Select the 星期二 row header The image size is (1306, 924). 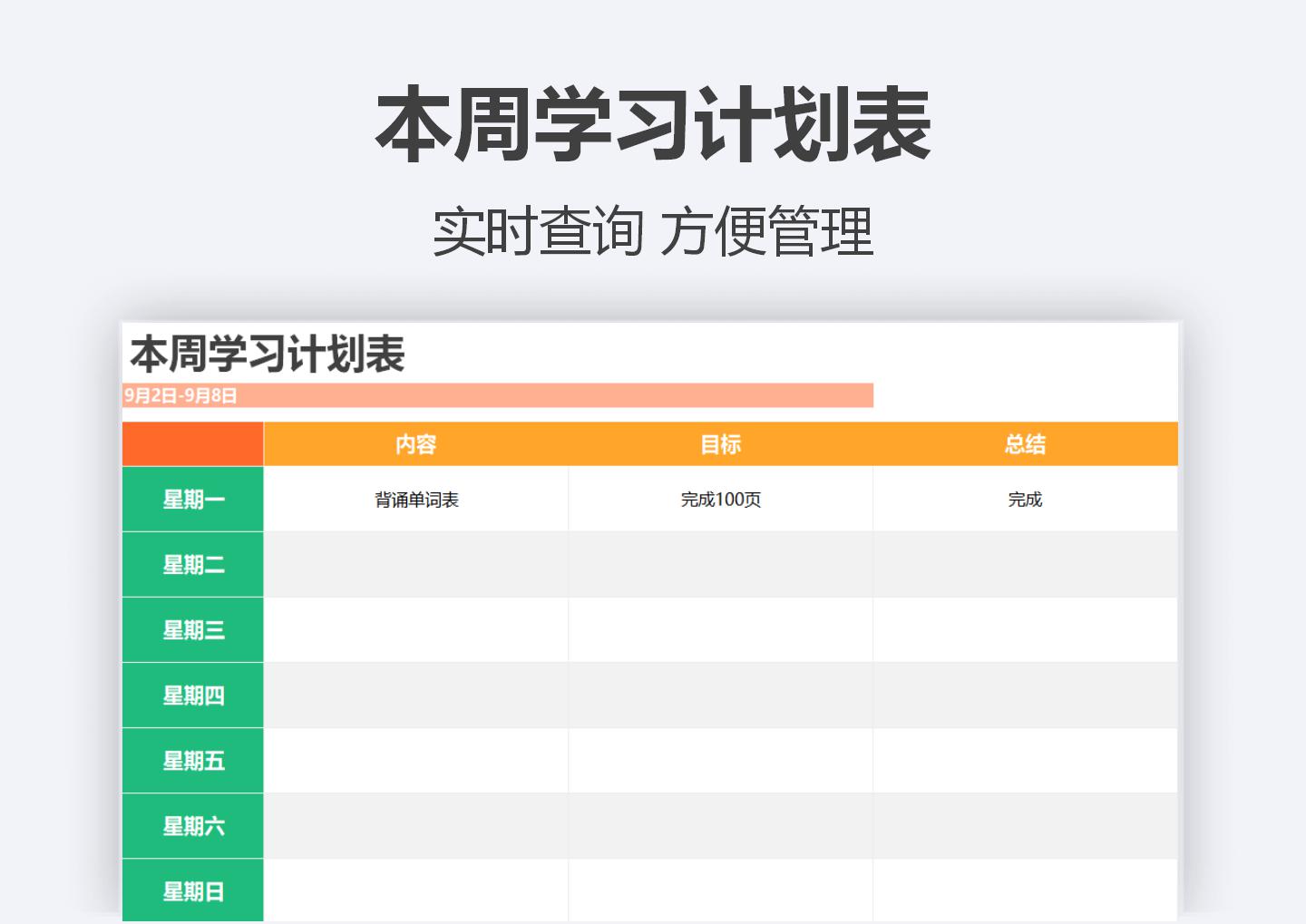[x=192, y=564]
